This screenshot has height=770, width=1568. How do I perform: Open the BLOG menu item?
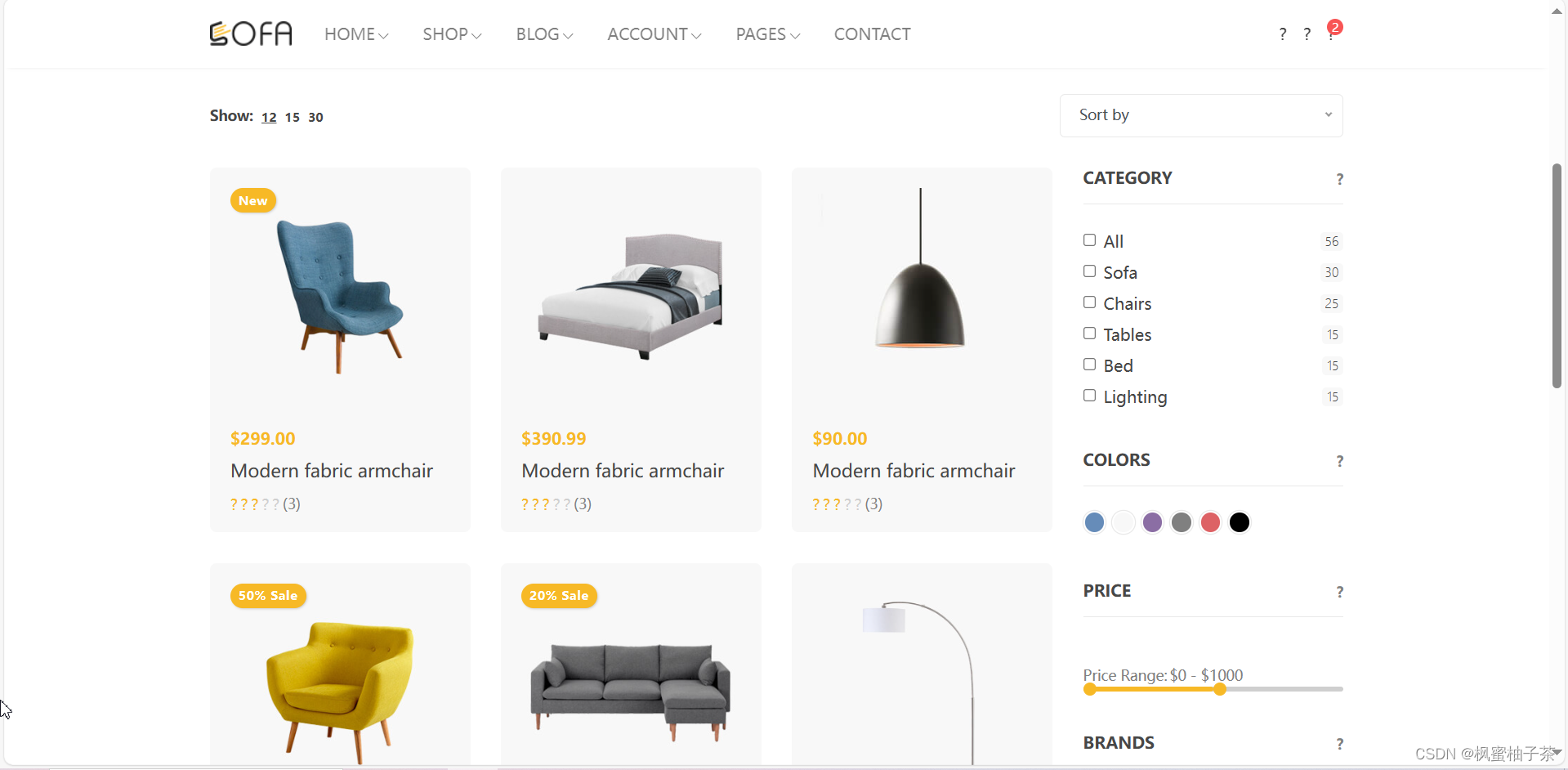point(544,34)
